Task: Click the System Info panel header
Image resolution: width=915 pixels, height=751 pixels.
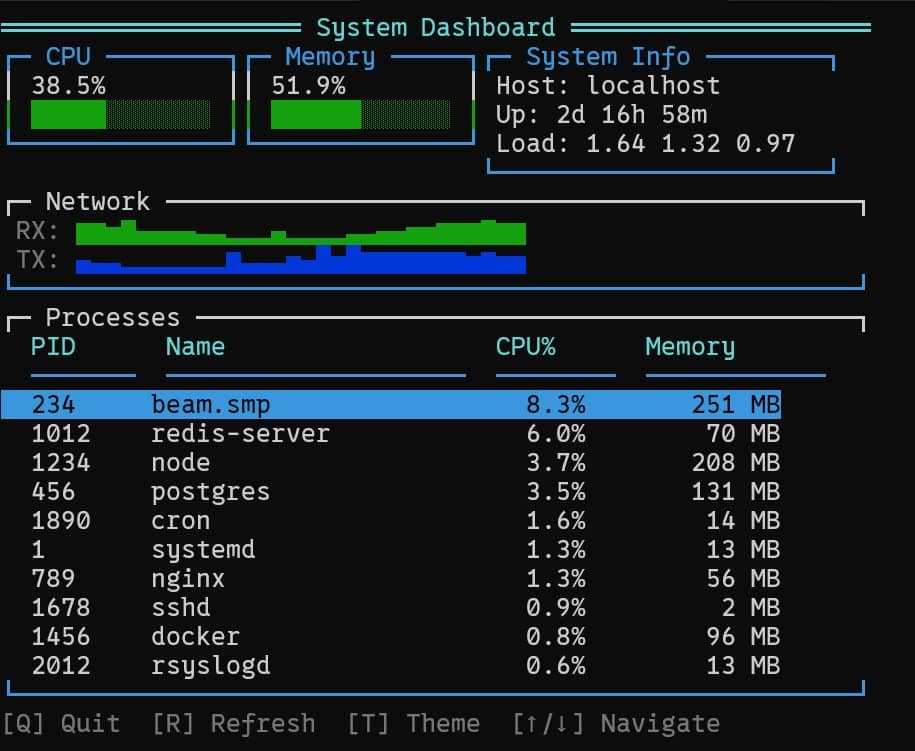Action: tap(608, 57)
